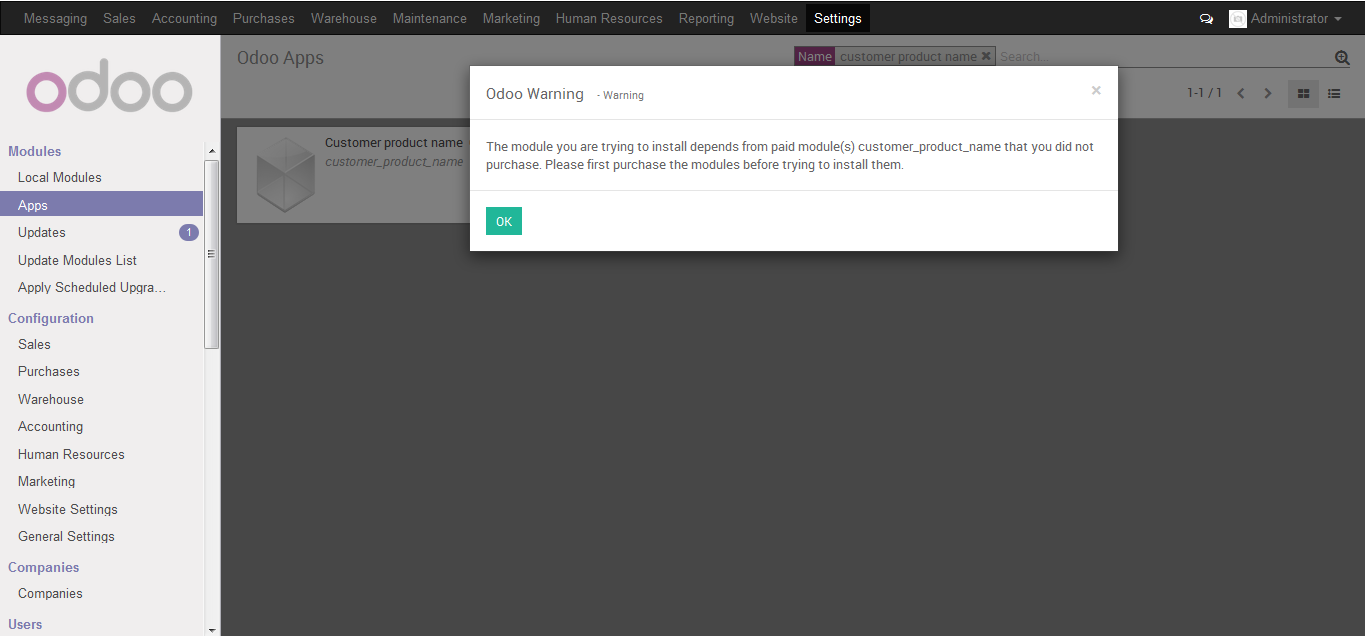Remove the customer product name filter

click(986, 56)
